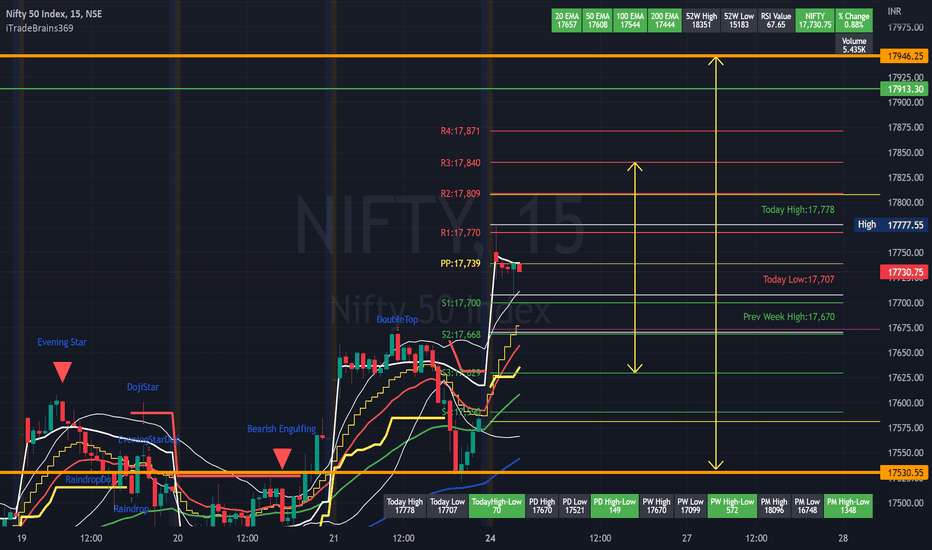Select the R1:17,770 pivot label

[x=460, y=233]
